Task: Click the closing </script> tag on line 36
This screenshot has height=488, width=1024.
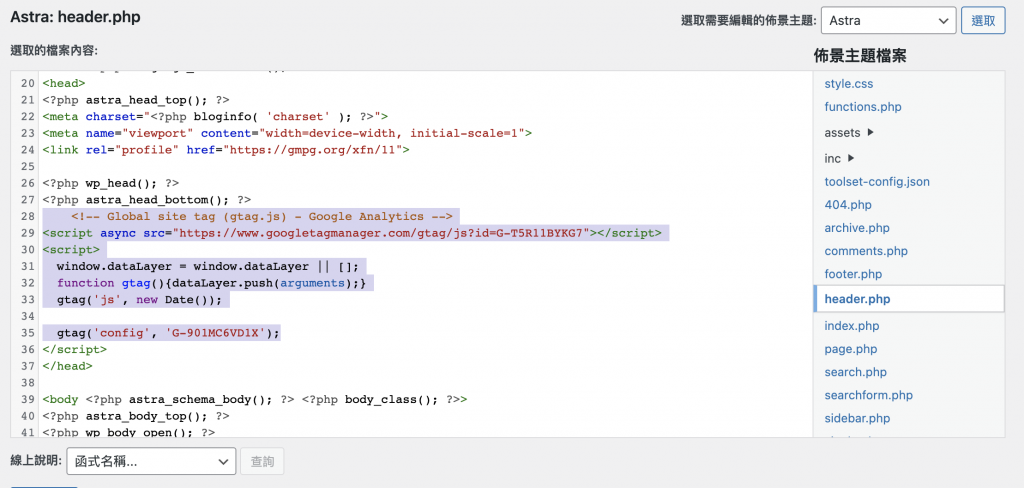Action: pos(74,350)
